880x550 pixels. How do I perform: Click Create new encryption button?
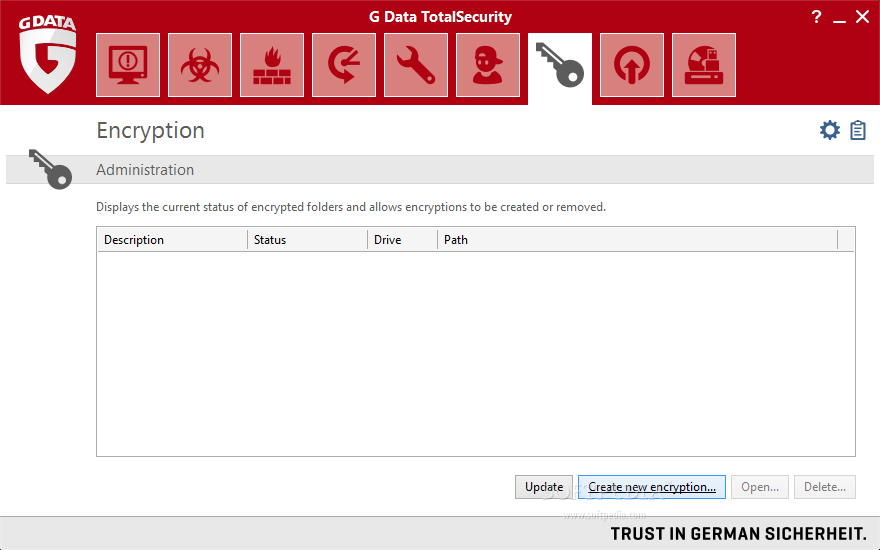(x=652, y=487)
